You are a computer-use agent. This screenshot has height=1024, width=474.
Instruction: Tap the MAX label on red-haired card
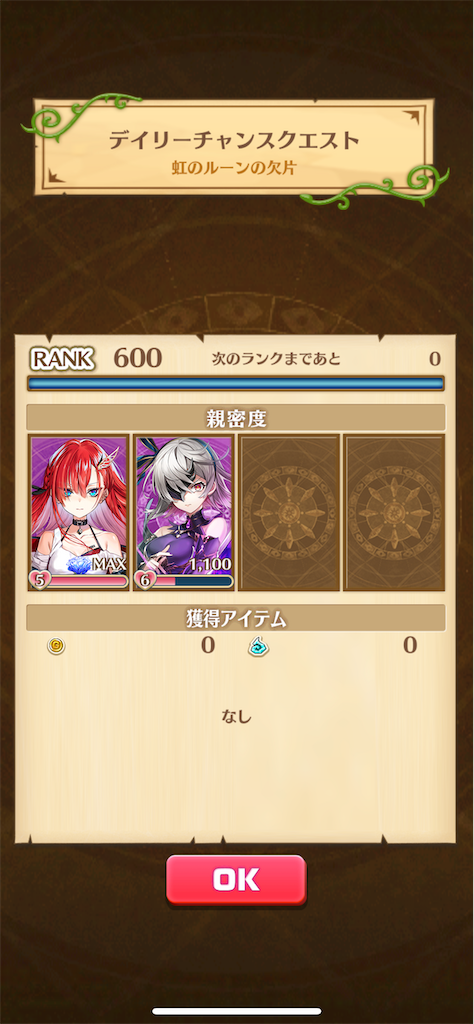108,564
